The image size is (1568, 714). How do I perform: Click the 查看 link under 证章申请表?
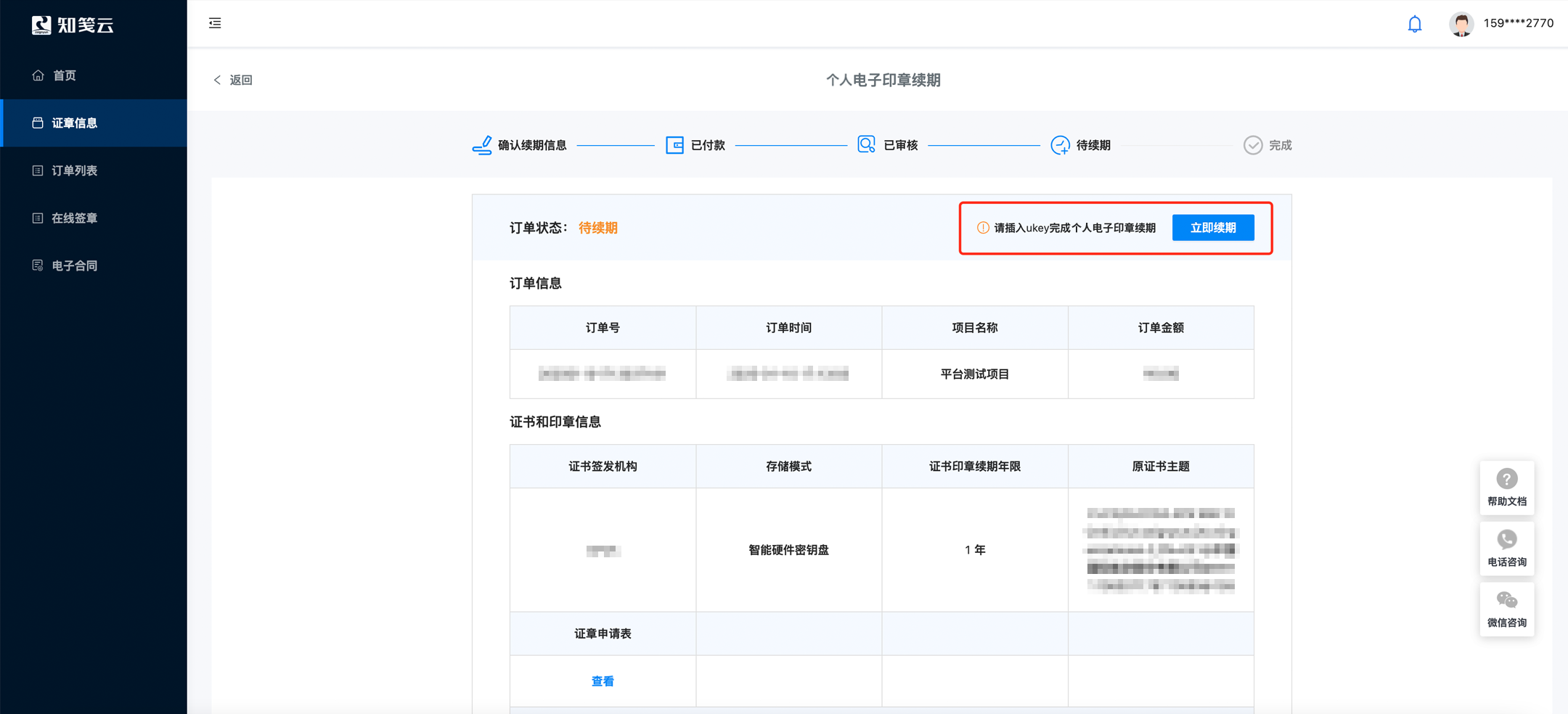tap(603, 681)
